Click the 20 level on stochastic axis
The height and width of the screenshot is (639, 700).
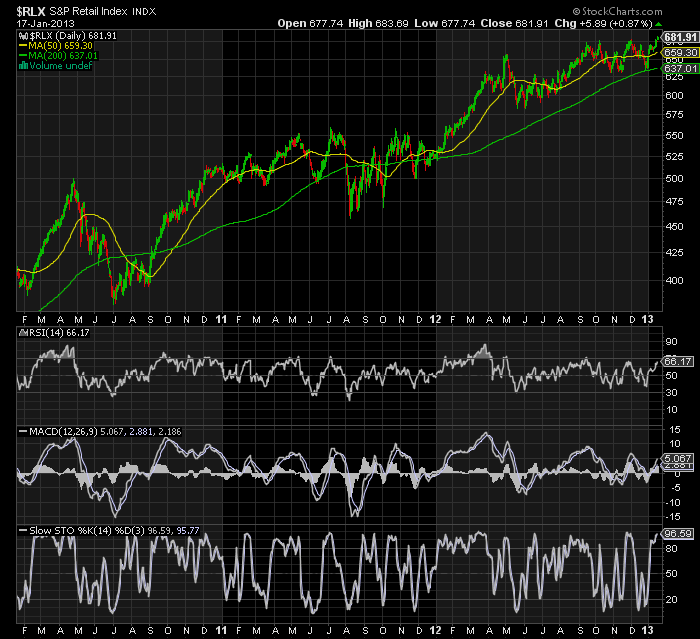(671, 600)
